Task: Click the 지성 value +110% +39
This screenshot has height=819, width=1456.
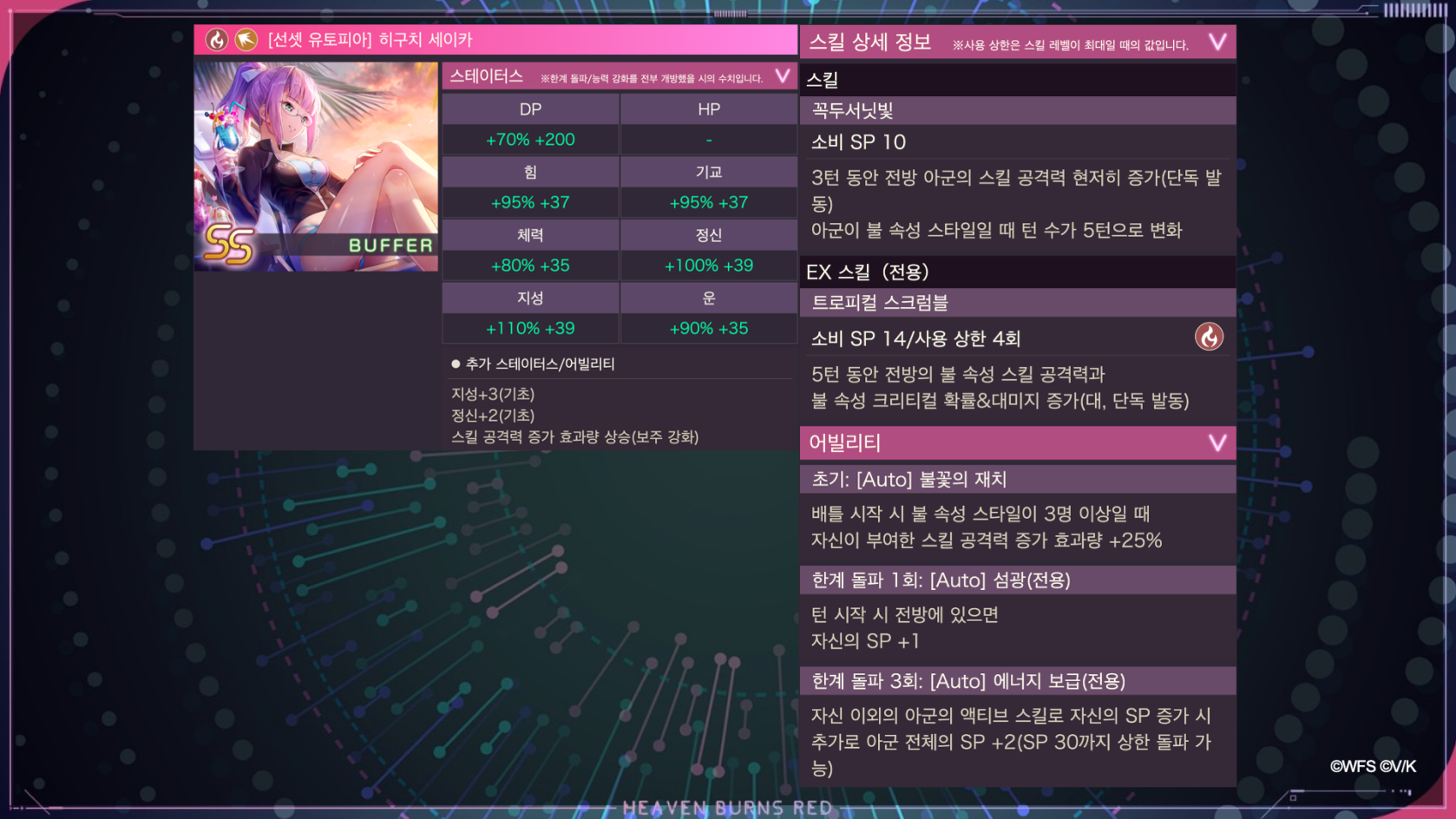Action: (x=530, y=329)
